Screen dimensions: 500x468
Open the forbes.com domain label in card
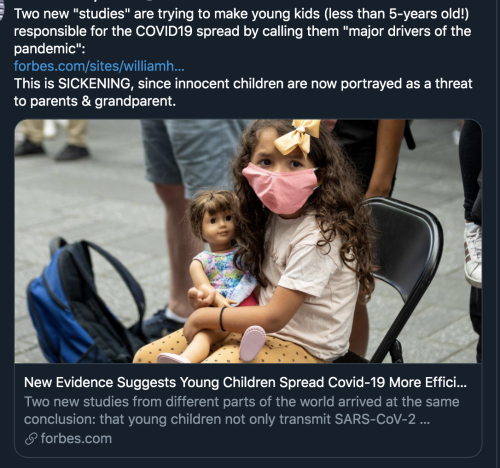pos(76,439)
